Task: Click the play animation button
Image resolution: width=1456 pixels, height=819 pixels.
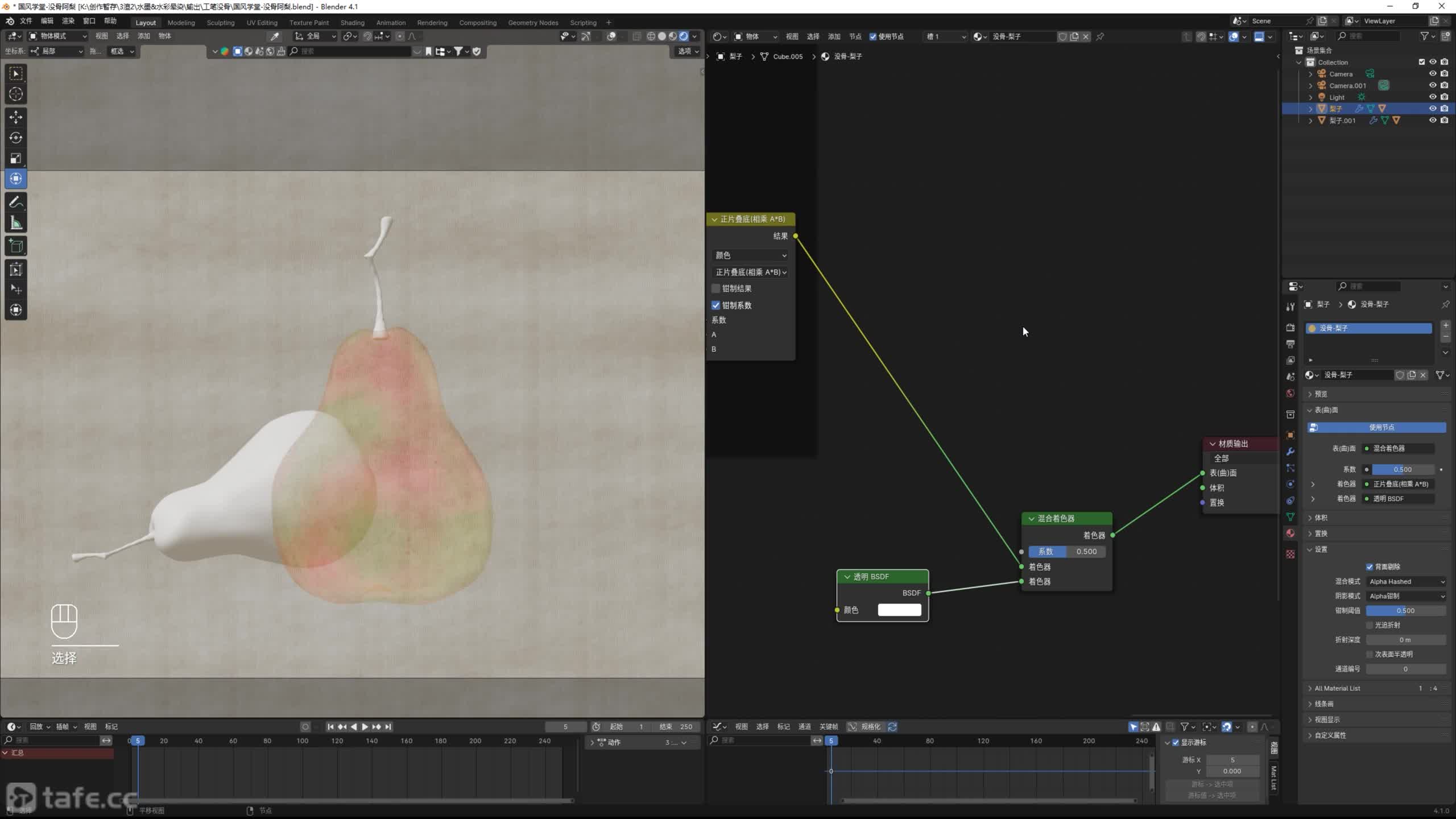Action: coord(365,727)
